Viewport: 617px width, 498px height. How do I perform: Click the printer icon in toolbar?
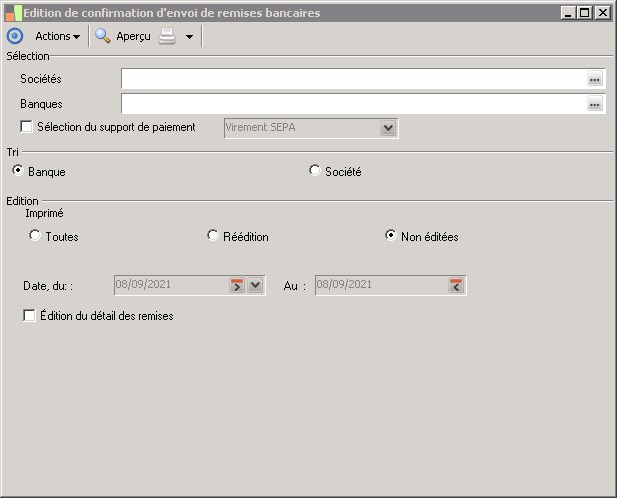click(x=167, y=36)
